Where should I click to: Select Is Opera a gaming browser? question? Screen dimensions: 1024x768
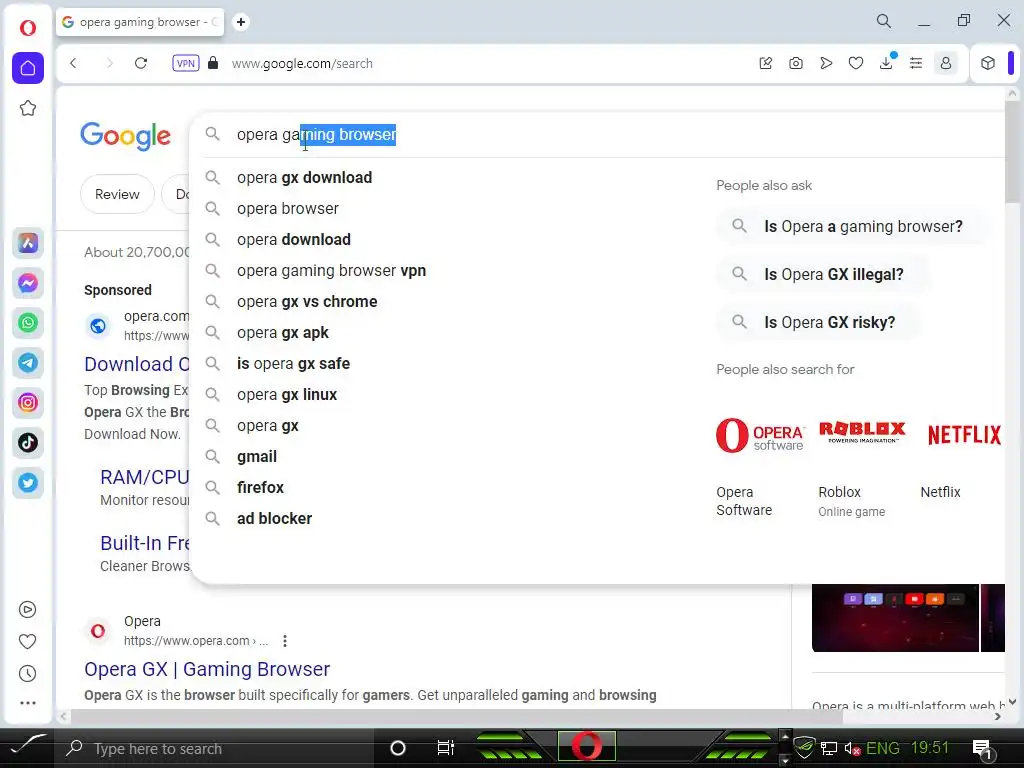[x=852, y=227]
